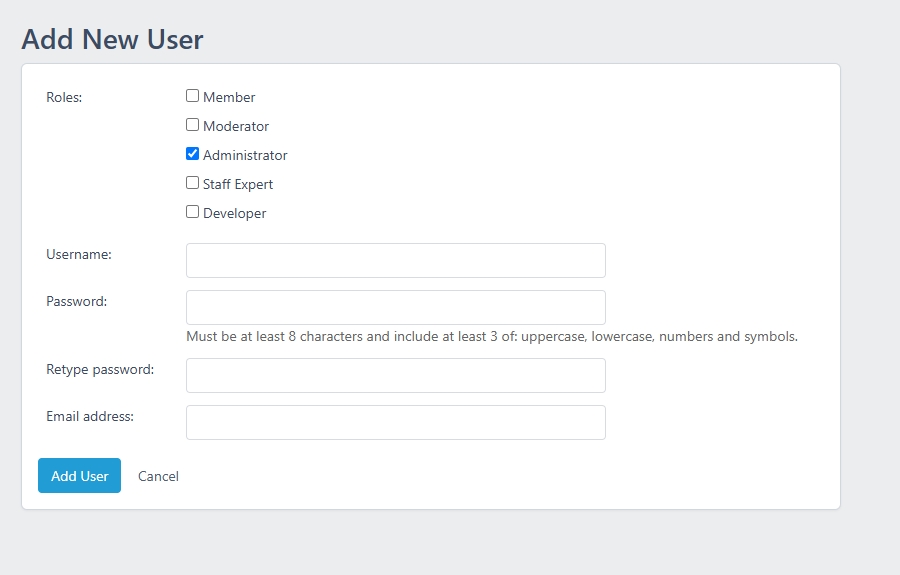Click the Add New User heading

(x=112, y=40)
